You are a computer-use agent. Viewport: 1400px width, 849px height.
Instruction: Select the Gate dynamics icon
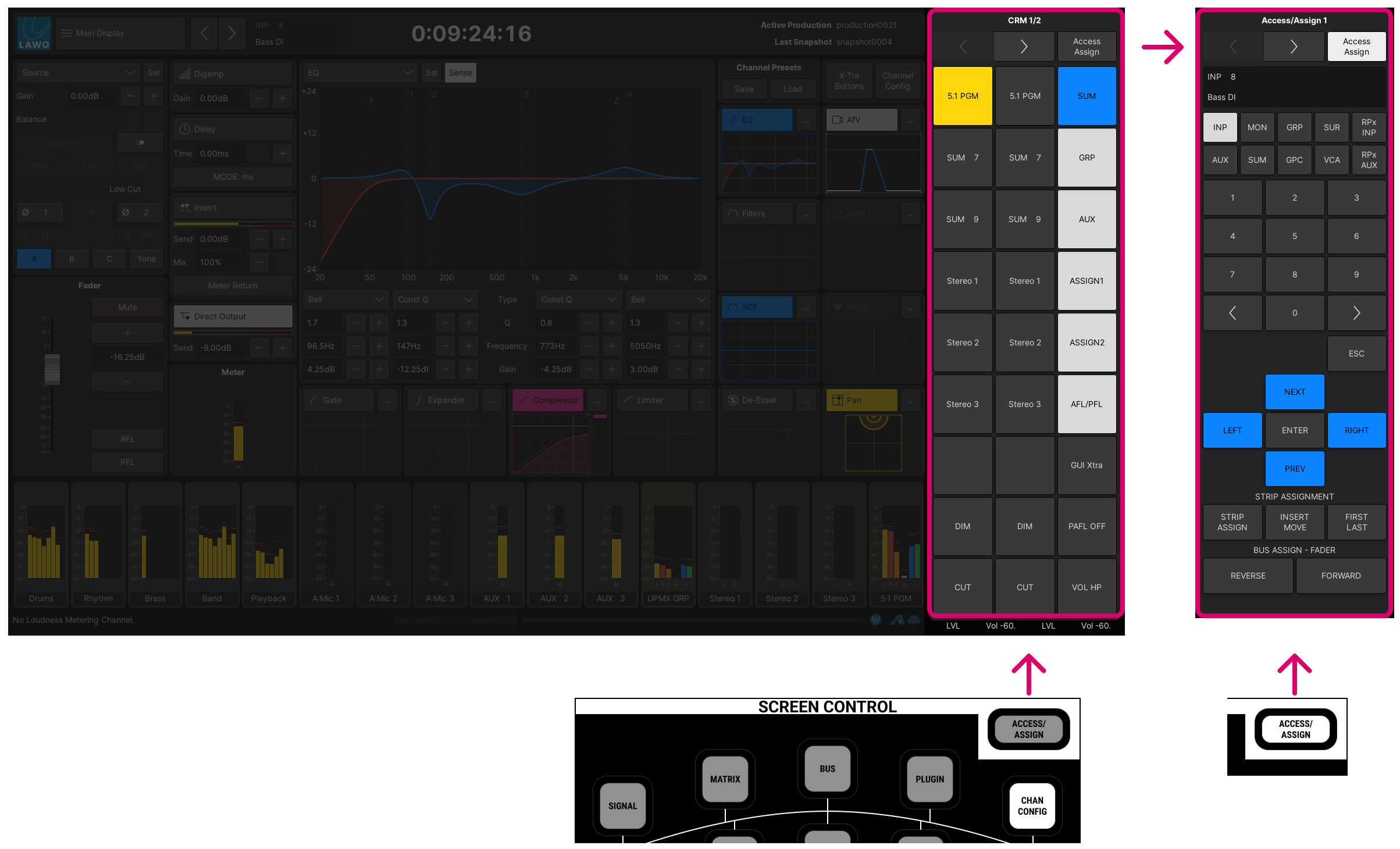click(337, 400)
